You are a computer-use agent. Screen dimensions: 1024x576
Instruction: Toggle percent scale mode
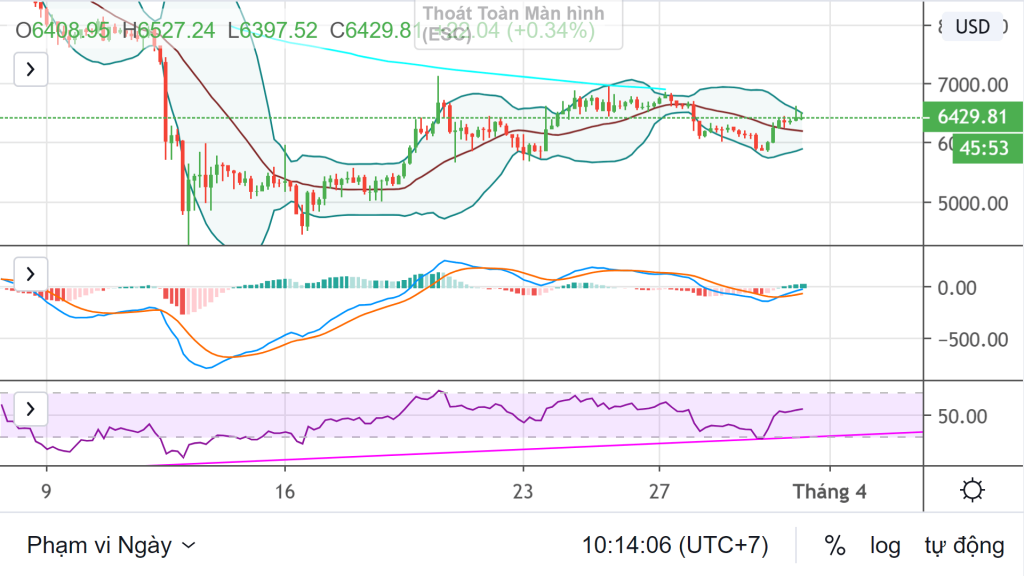[834, 545]
